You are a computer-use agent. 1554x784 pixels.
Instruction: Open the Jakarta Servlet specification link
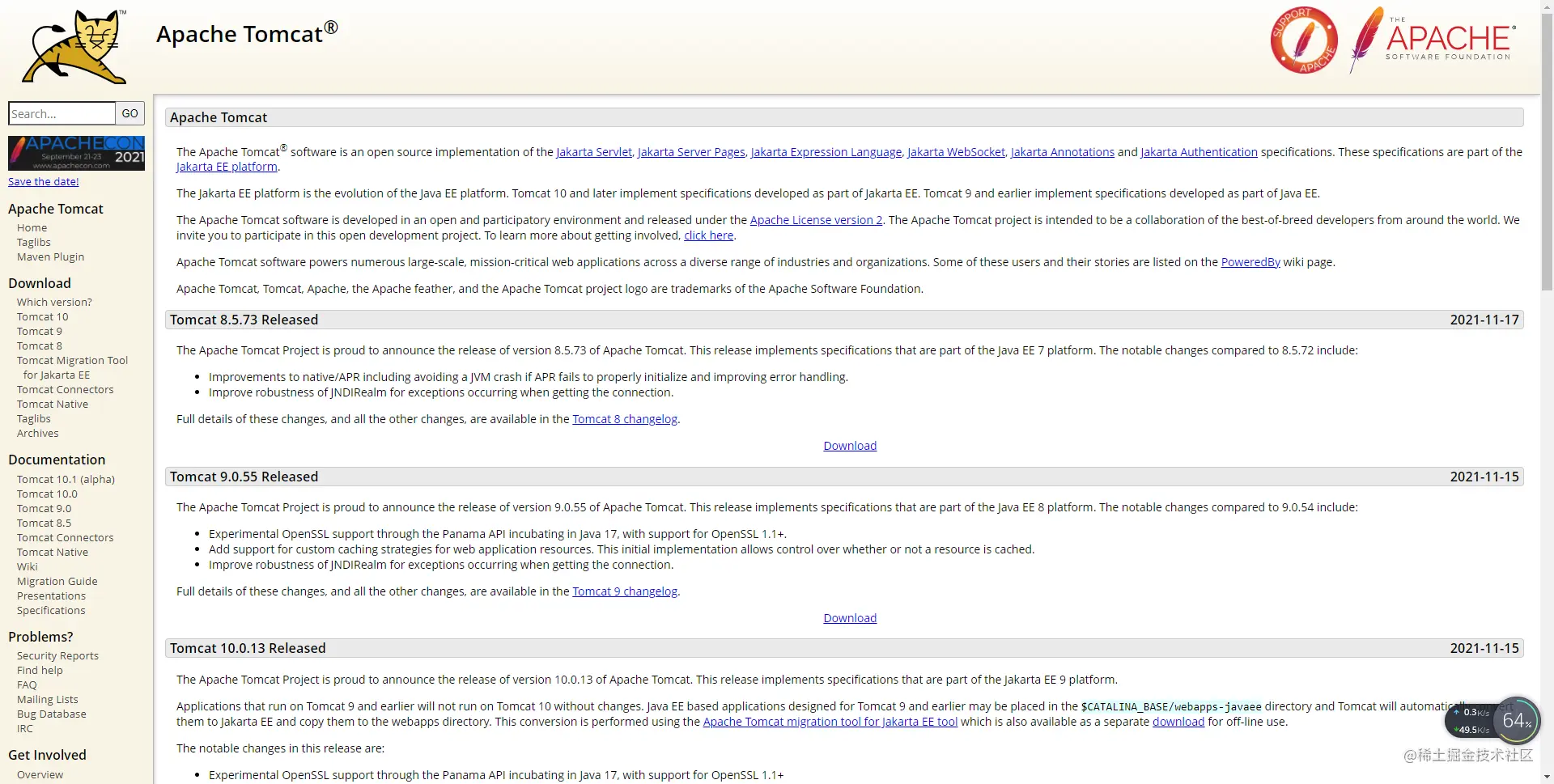pyautogui.click(x=594, y=152)
